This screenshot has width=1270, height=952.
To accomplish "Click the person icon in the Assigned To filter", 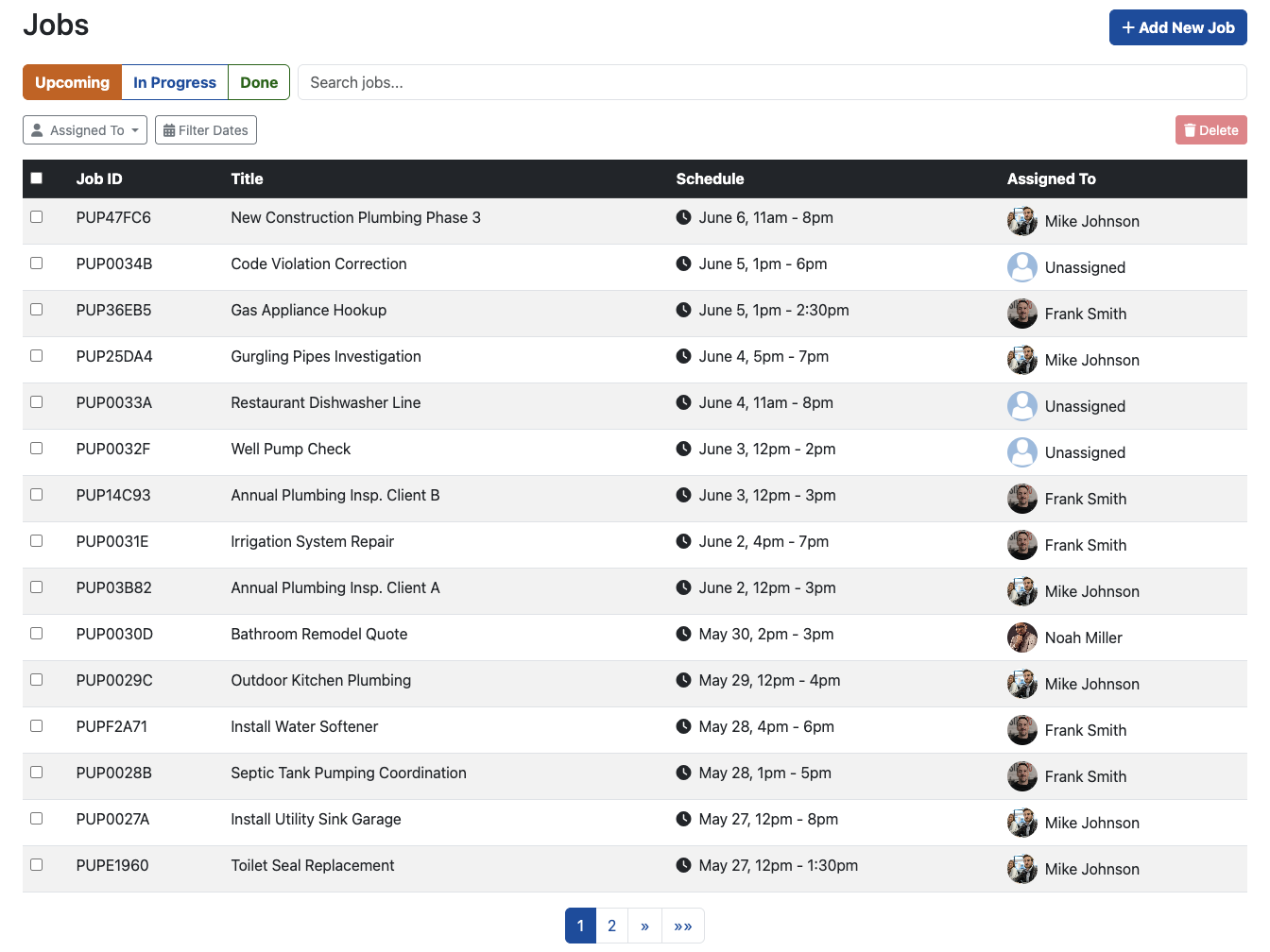I will coord(37,129).
